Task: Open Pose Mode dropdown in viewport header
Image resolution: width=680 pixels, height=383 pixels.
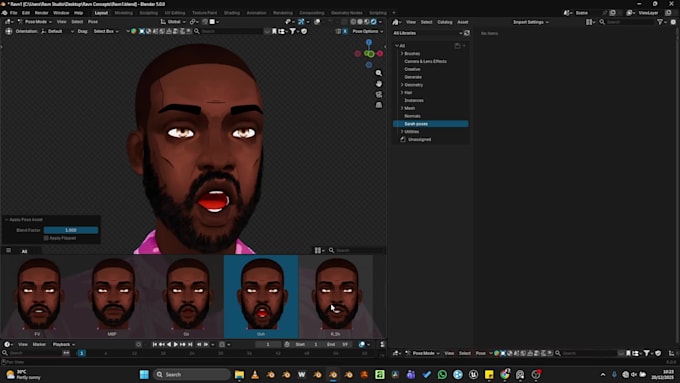Action: tap(35, 21)
